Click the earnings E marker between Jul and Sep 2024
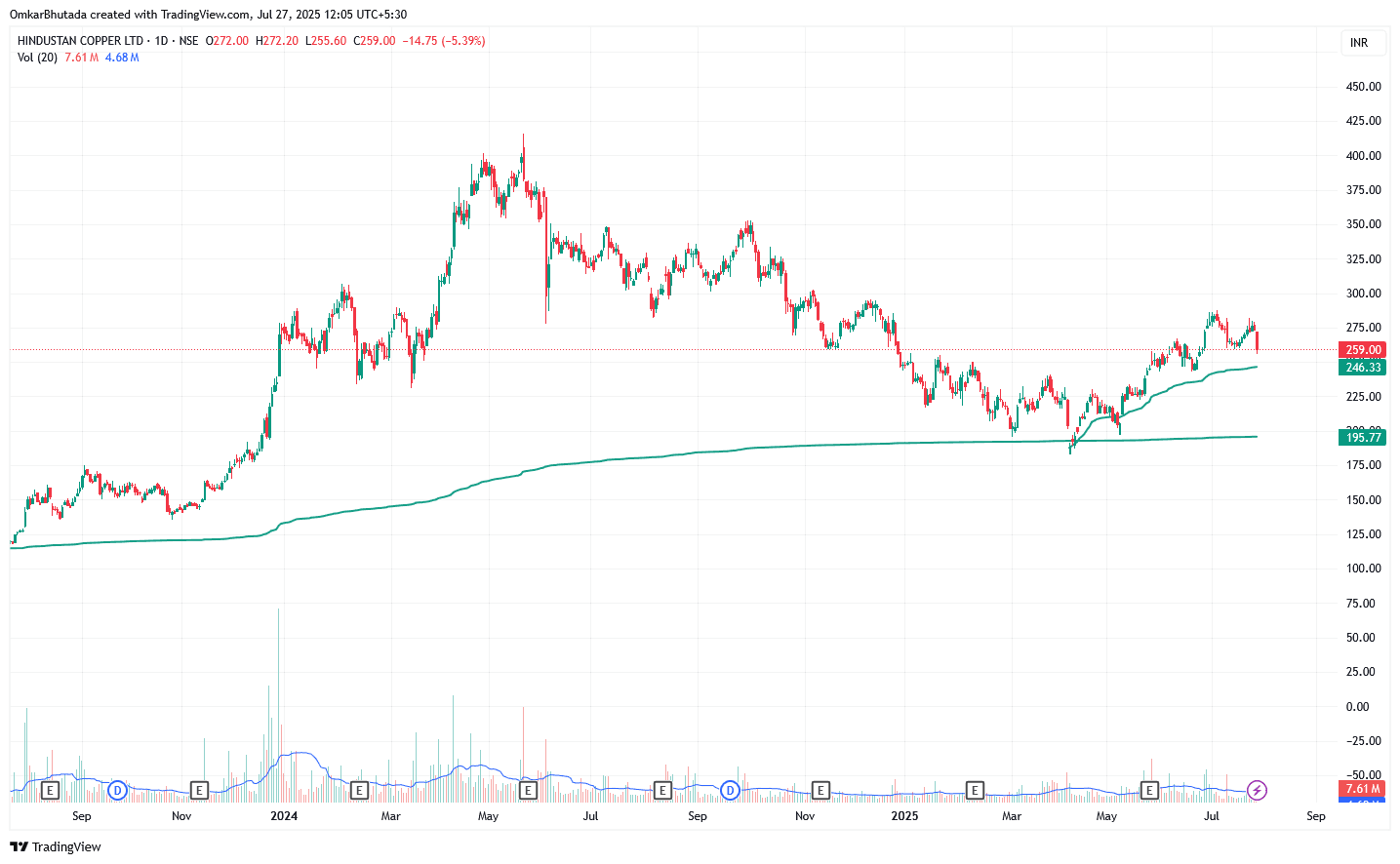 (662, 790)
